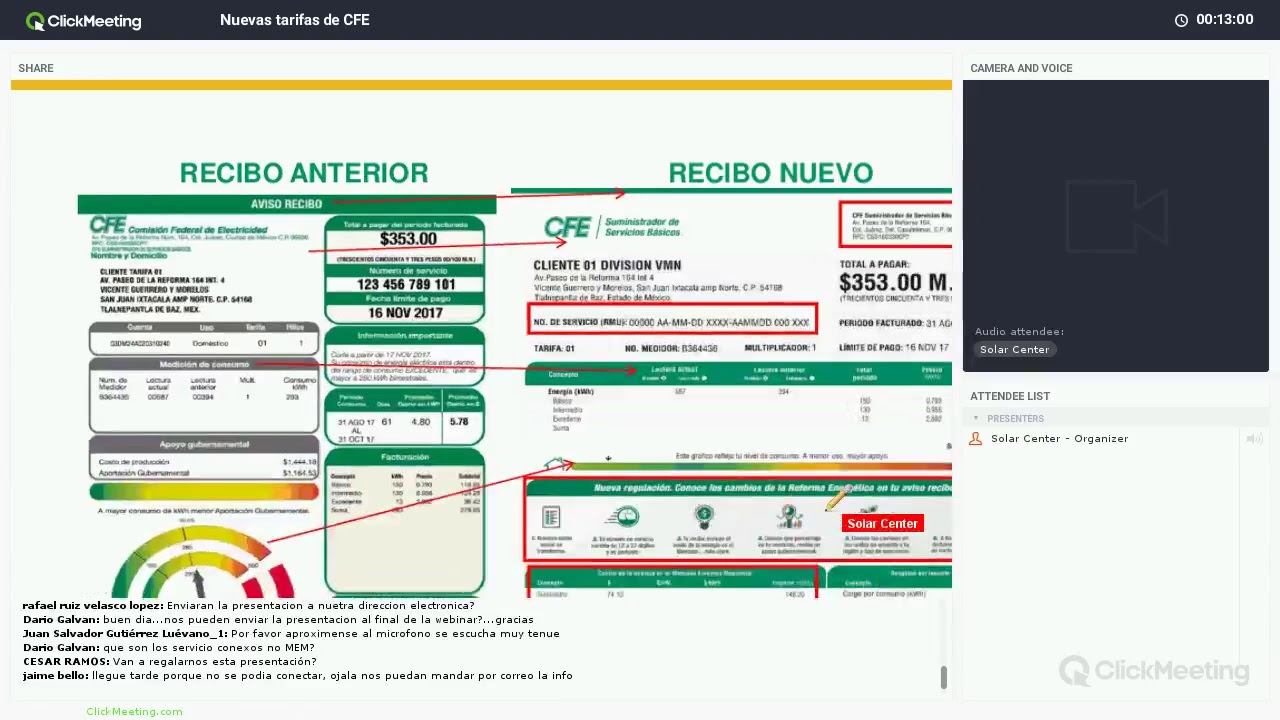Screen dimensions: 1280x720
Task: Click the Nuevas tarifas de CFE title
Action: pos(295,20)
